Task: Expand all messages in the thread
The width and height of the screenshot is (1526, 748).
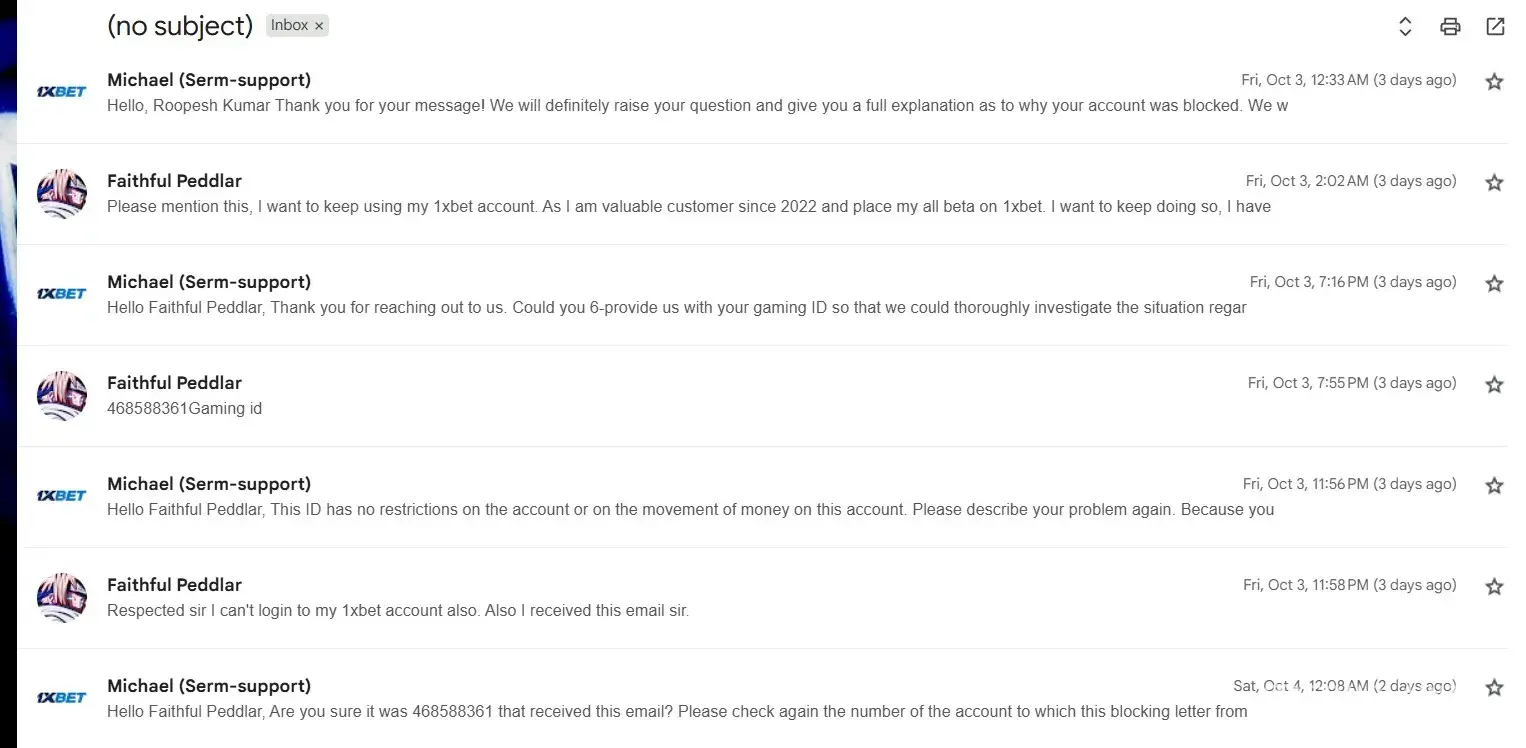Action: point(1405,27)
